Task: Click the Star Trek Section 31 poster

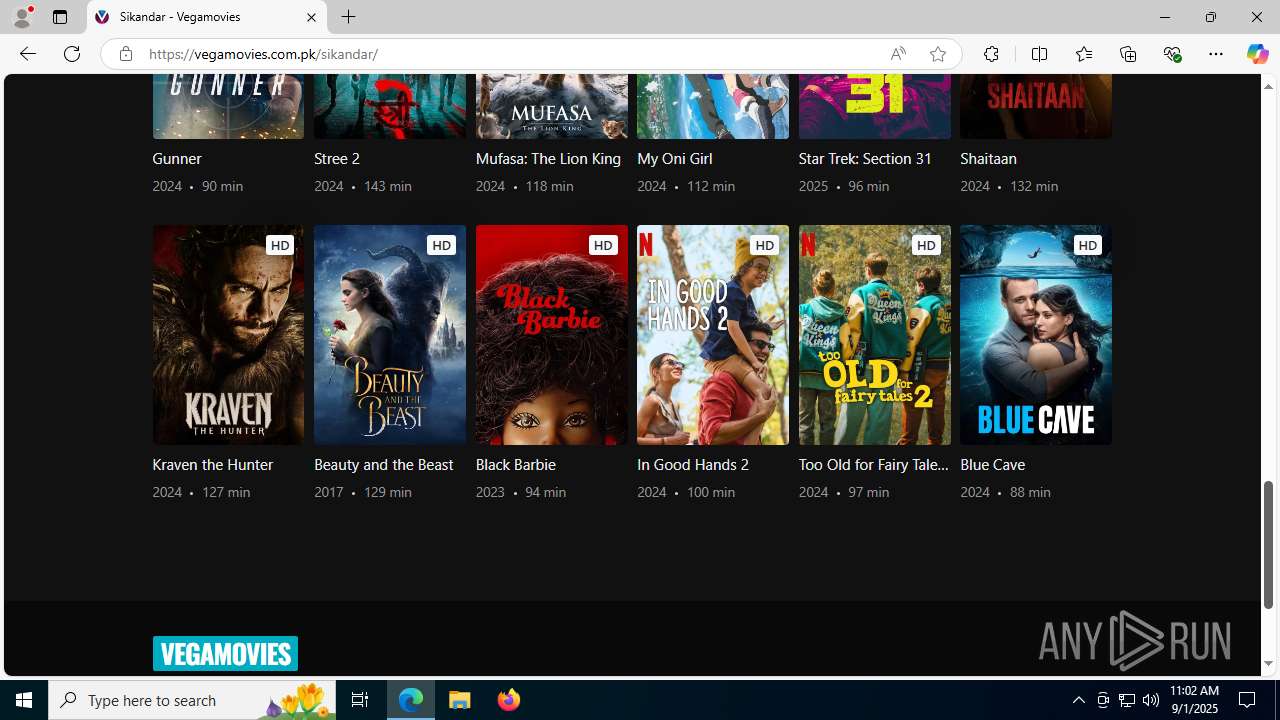Action: pos(875,106)
